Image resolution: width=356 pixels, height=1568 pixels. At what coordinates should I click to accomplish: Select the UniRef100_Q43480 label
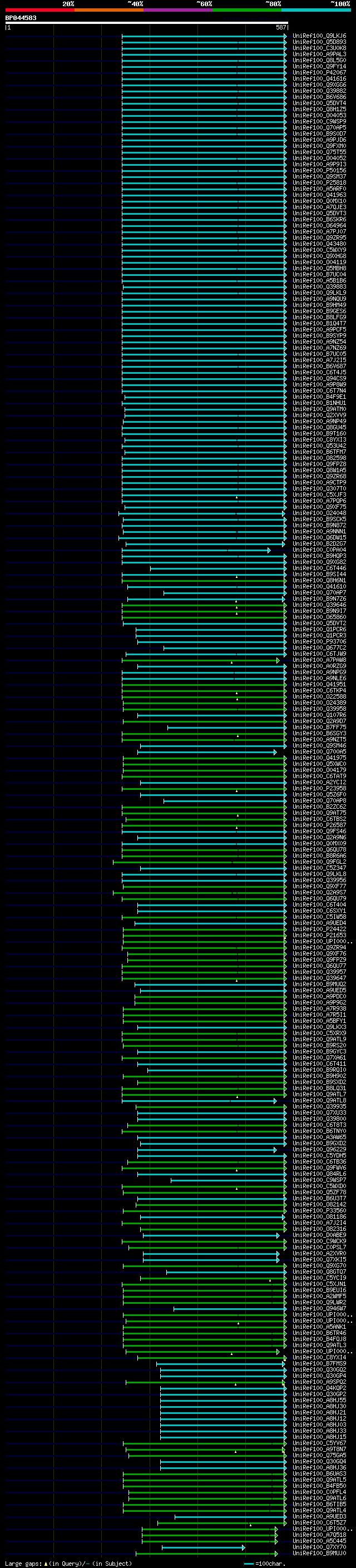(319, 244)
